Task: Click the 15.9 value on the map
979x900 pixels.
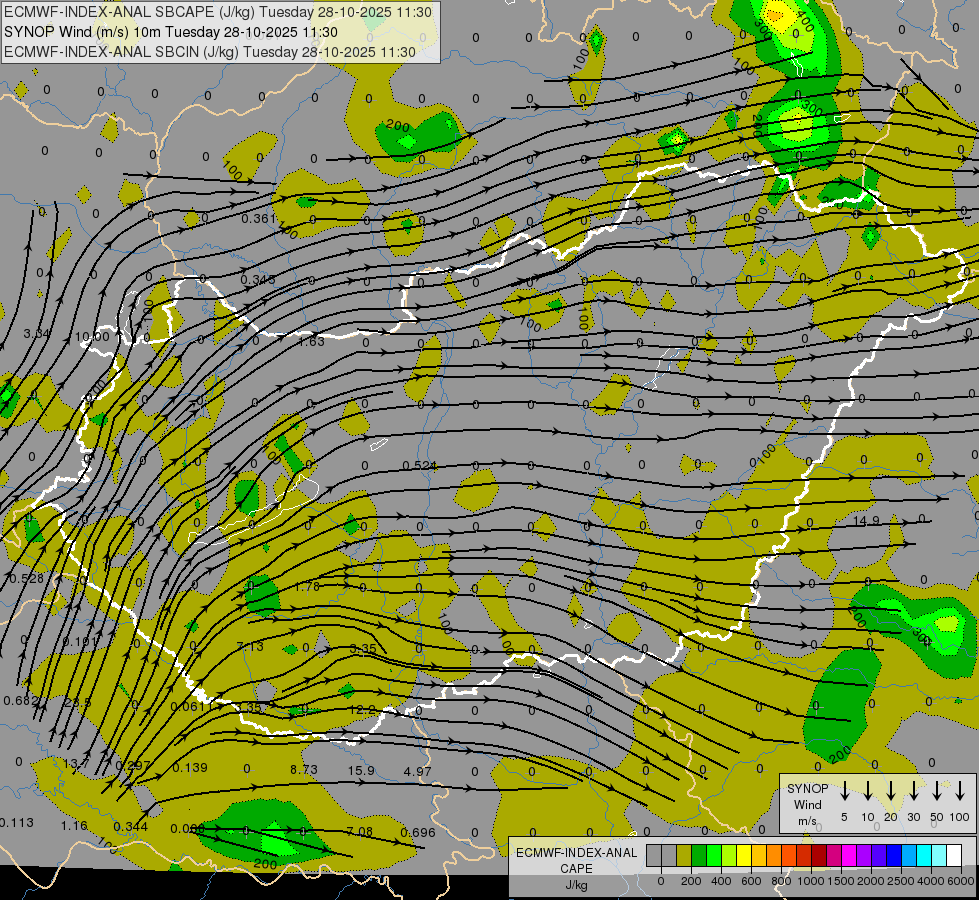Action: [x=361, y=770]
